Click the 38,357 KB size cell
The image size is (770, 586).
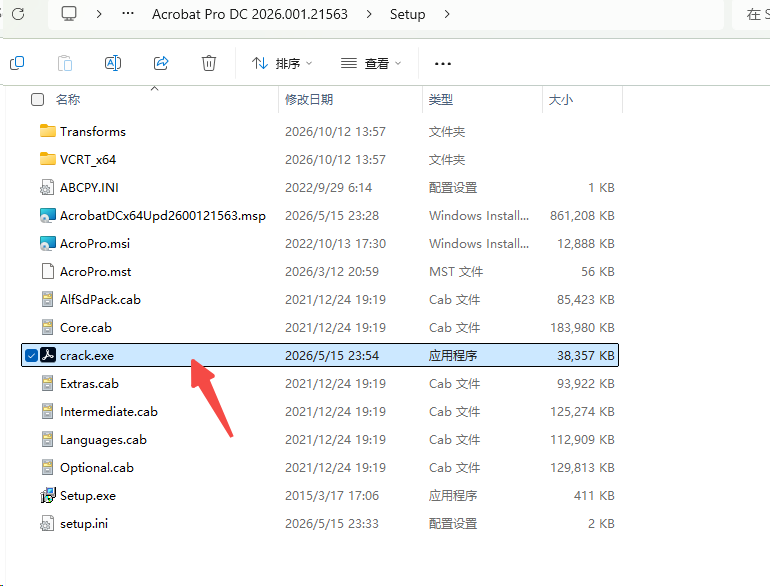(x=585, y=356)
